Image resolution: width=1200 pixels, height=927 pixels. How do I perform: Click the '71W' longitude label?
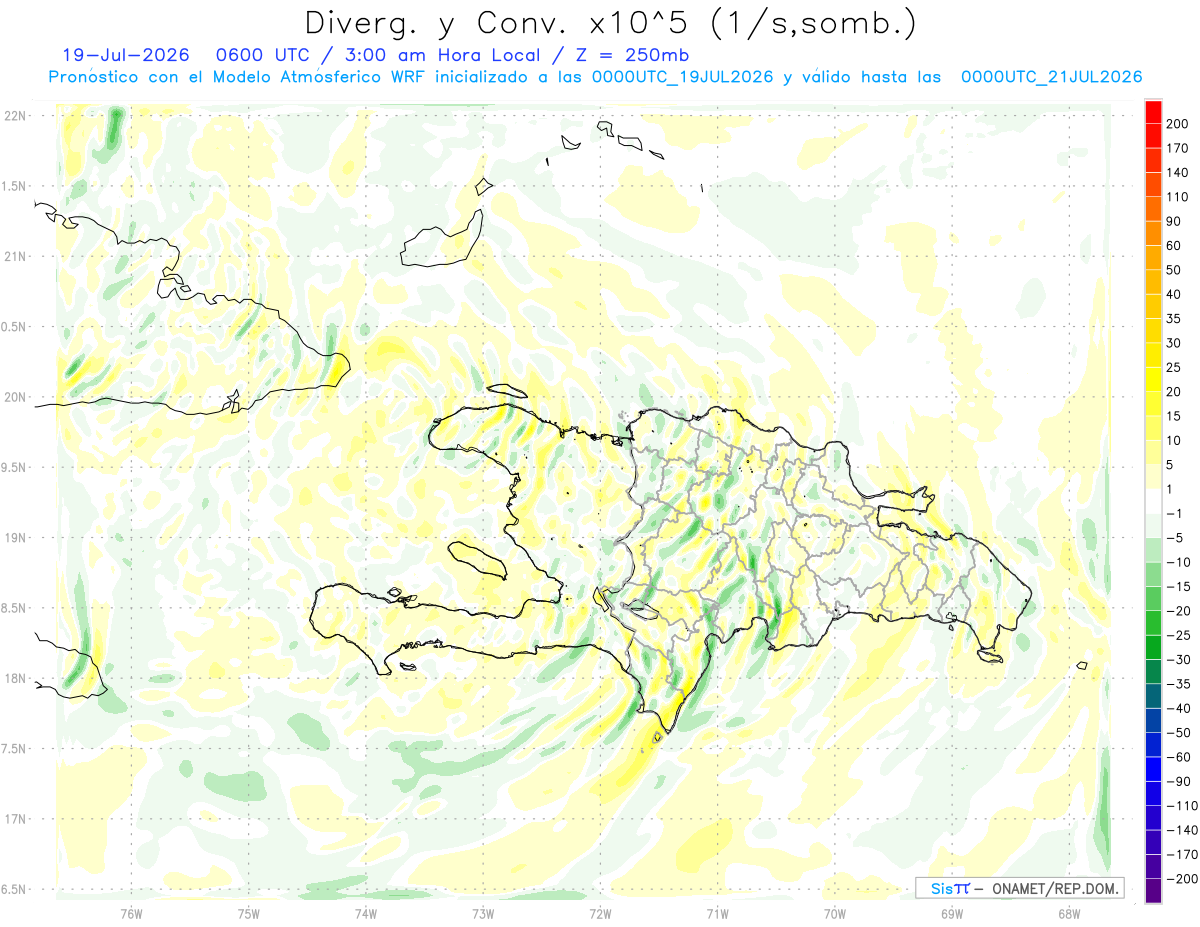pos(717,913)
